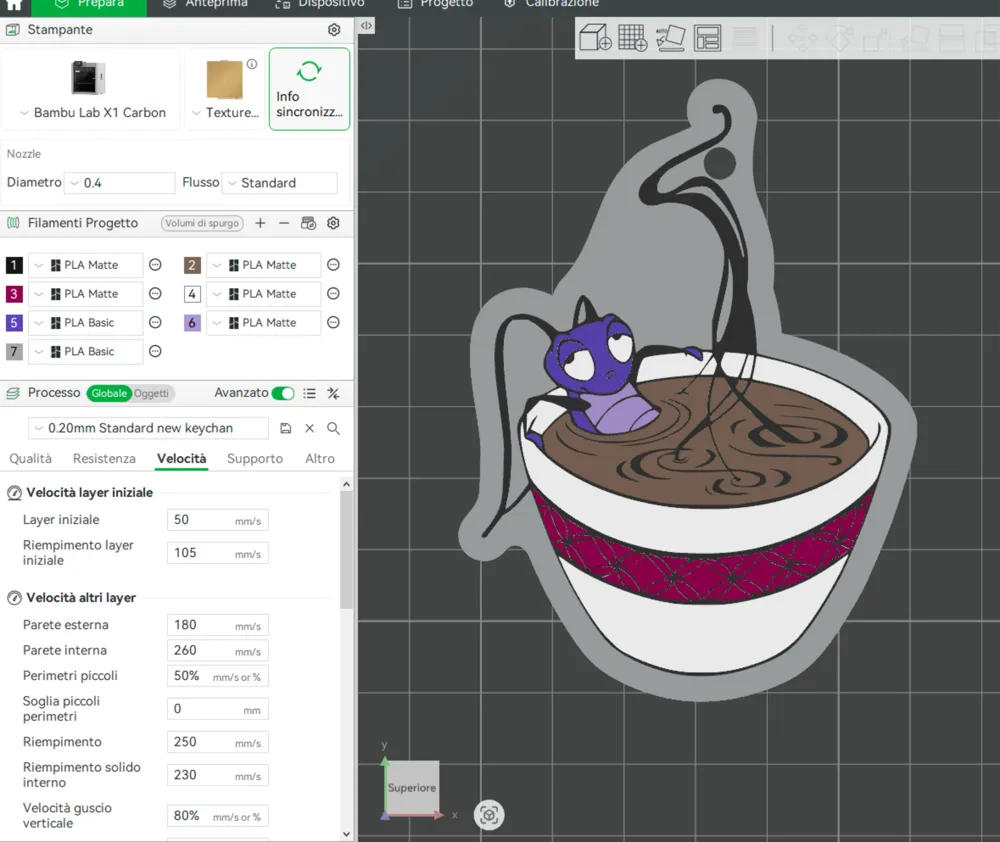Edit filament 7 PLA Basic settings
This screenshot has height=842, width=1000.
155,351
